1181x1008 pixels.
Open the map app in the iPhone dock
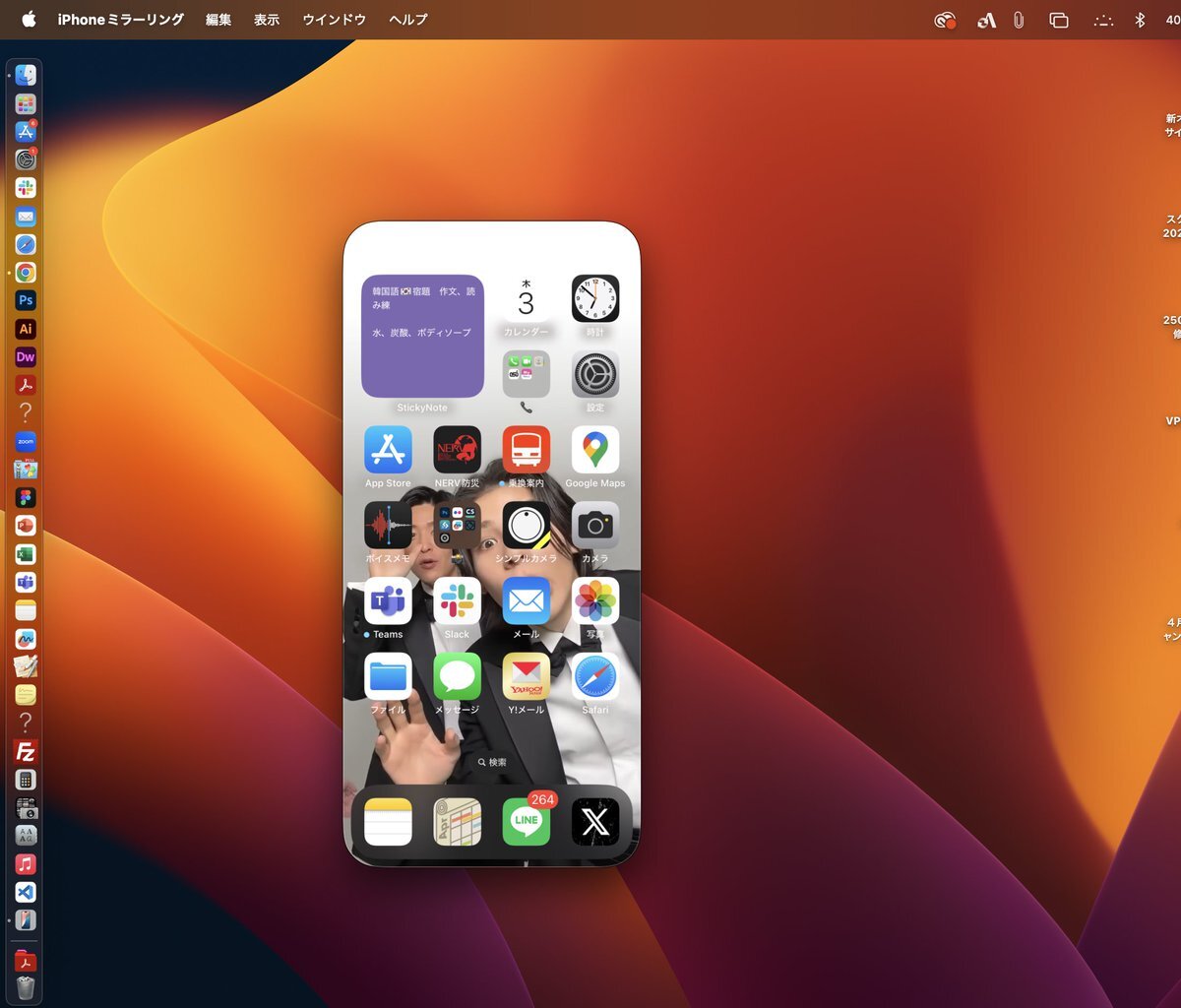coord(458,822)
